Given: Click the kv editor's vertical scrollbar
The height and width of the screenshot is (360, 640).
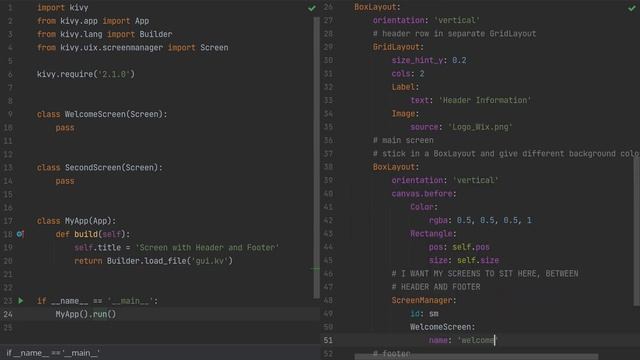Looking at the screenshot, I should (637, 231).
